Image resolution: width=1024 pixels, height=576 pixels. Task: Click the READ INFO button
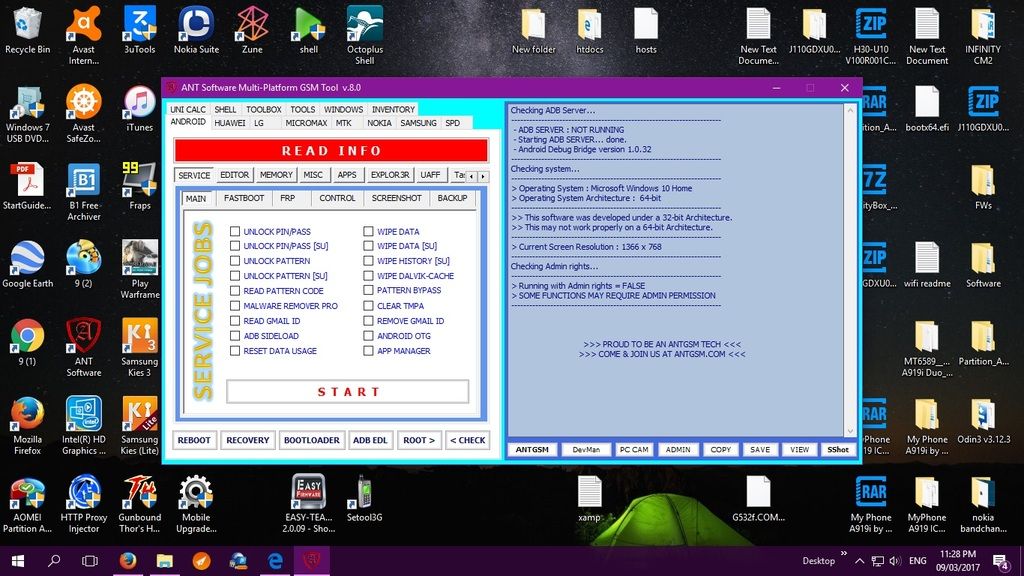click(331, 151)
